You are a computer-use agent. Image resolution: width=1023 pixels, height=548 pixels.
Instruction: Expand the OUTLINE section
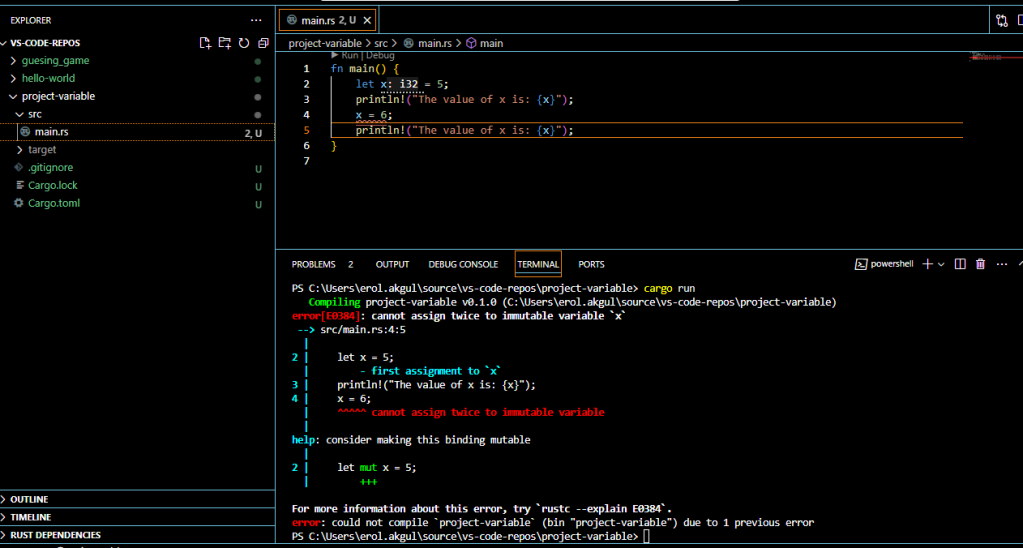click(x=29, y=499)
